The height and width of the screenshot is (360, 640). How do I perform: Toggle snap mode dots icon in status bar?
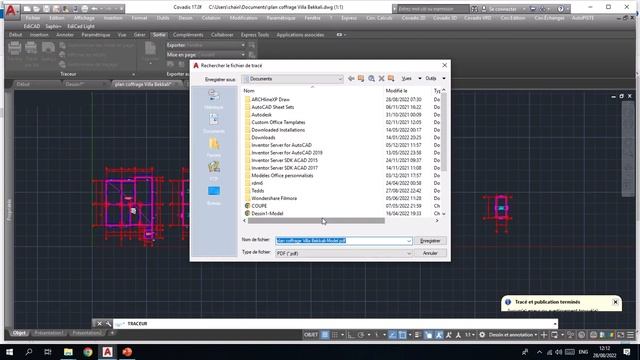335,335
